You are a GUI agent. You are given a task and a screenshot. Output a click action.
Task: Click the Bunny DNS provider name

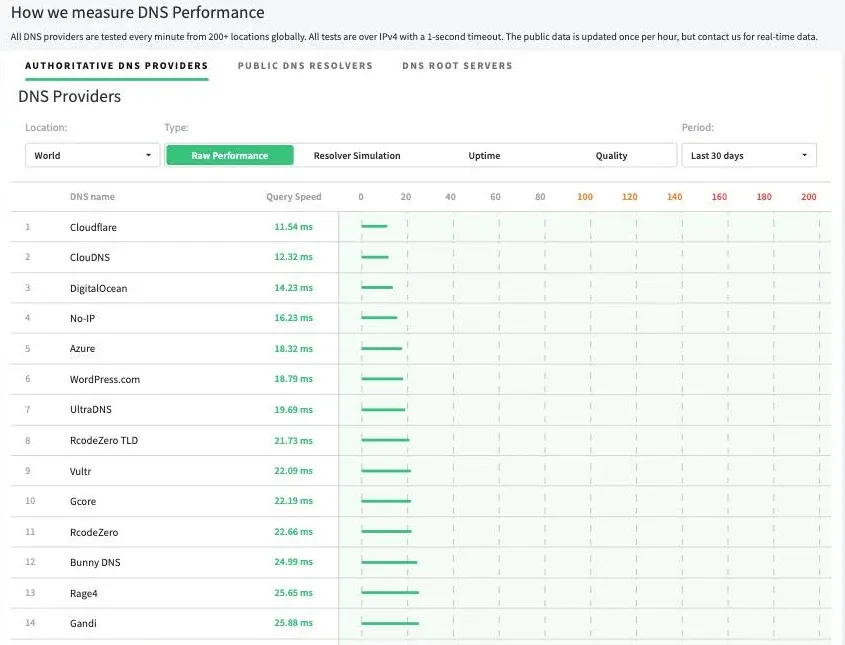tap(95, 562)
